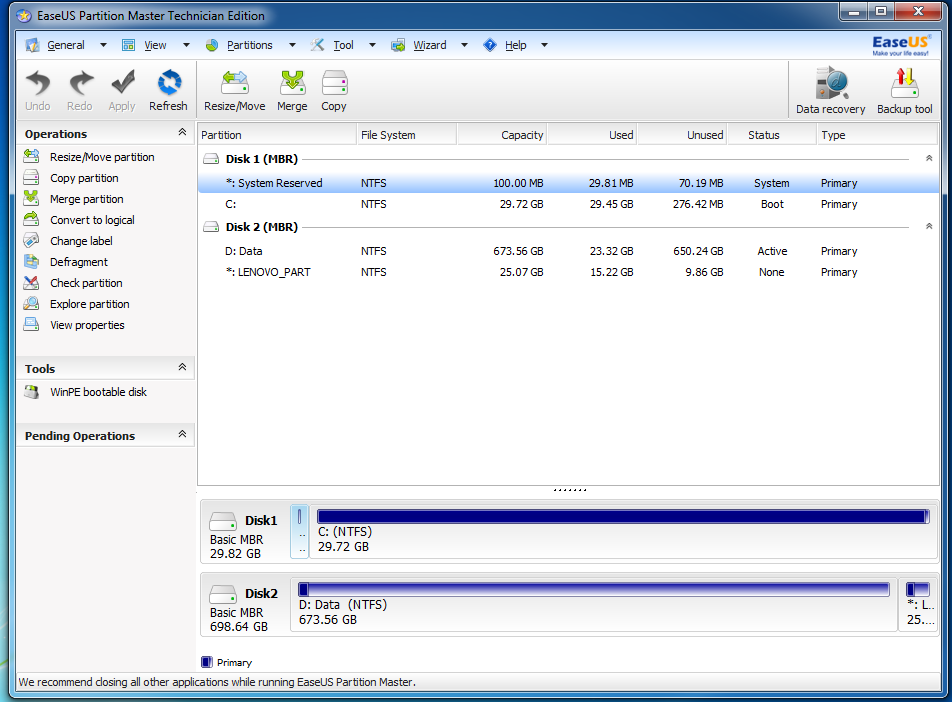
Task: Expand the General menu dropdown arrow
Action: click(x=103, y=45)
